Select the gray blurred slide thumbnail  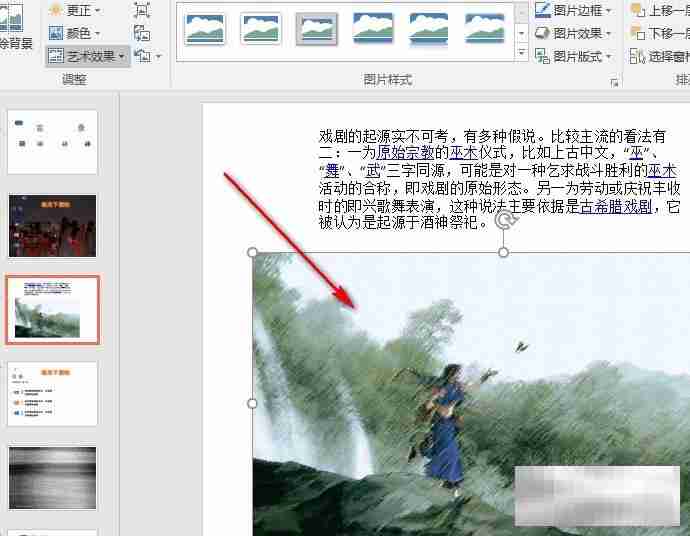[x=52, y=477]
